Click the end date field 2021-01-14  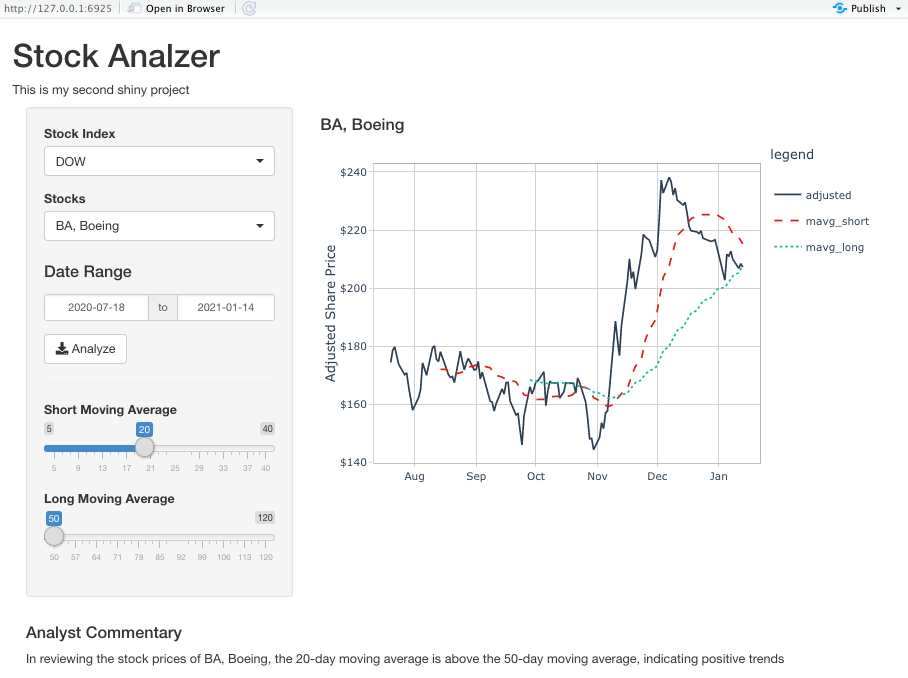pos(226,307)
